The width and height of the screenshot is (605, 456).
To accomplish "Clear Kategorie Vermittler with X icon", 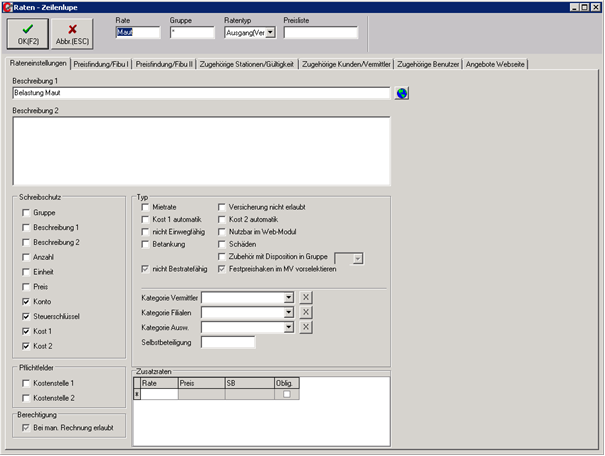I will pyautogui.click(x=306, y=297).
